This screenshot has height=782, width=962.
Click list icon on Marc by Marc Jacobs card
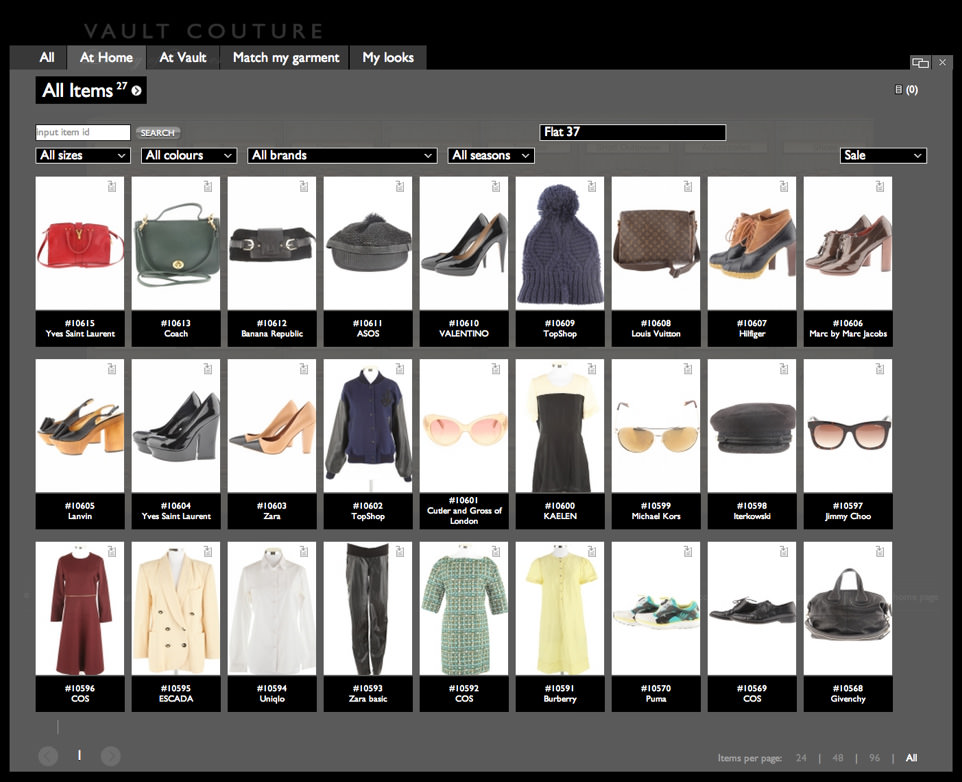tap(880, 186)
